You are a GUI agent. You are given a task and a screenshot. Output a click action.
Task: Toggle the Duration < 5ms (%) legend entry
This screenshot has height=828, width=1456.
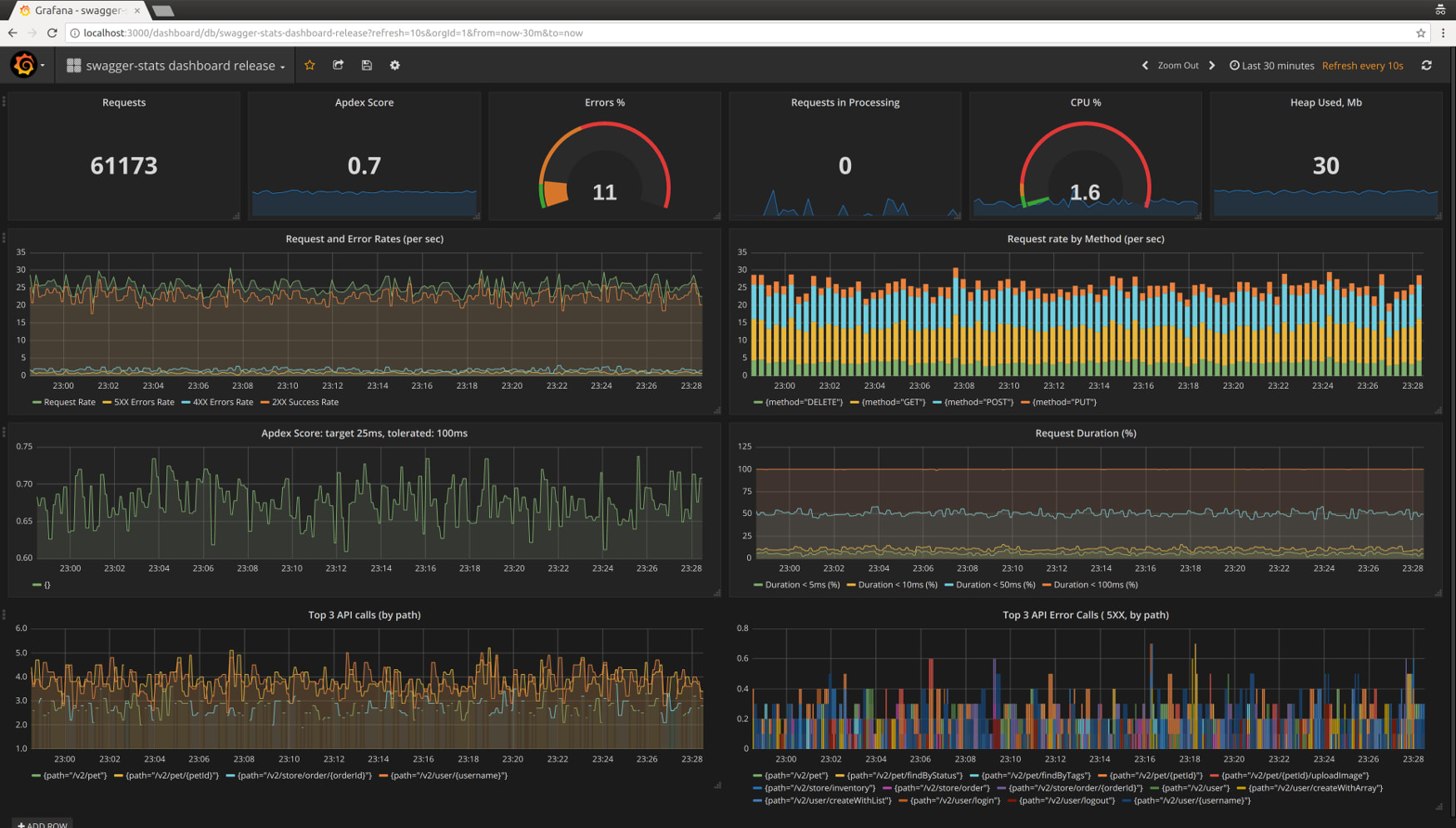click(x=803, y=584)
